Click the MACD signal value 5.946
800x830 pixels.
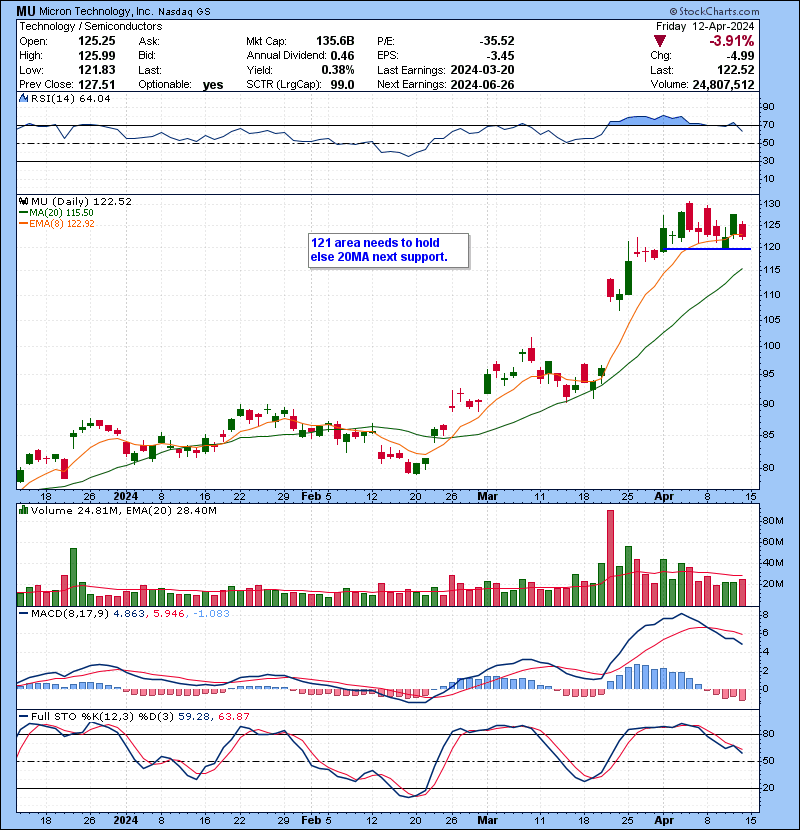click(x=169, y=614)
